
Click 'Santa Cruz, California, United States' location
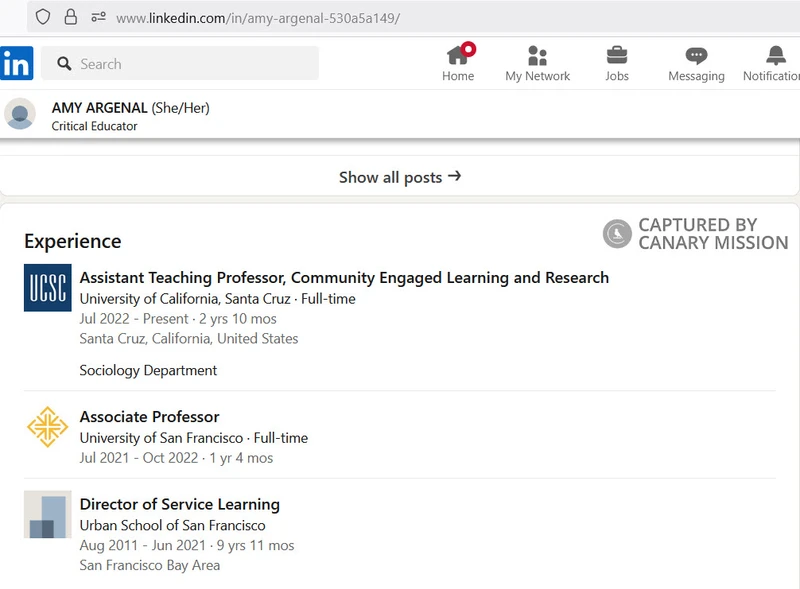(x=189, y=339)
